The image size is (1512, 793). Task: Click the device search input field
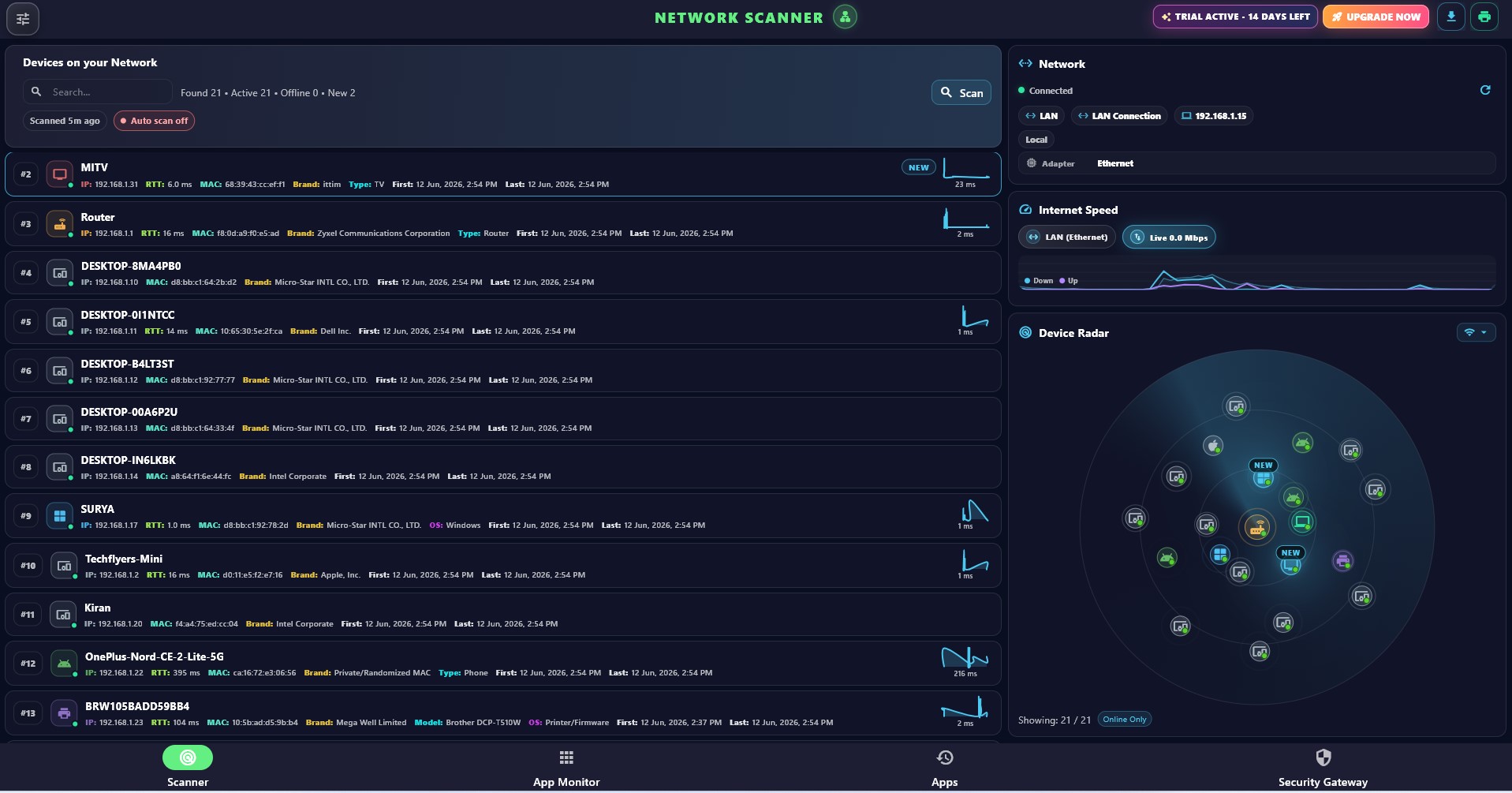98,92
